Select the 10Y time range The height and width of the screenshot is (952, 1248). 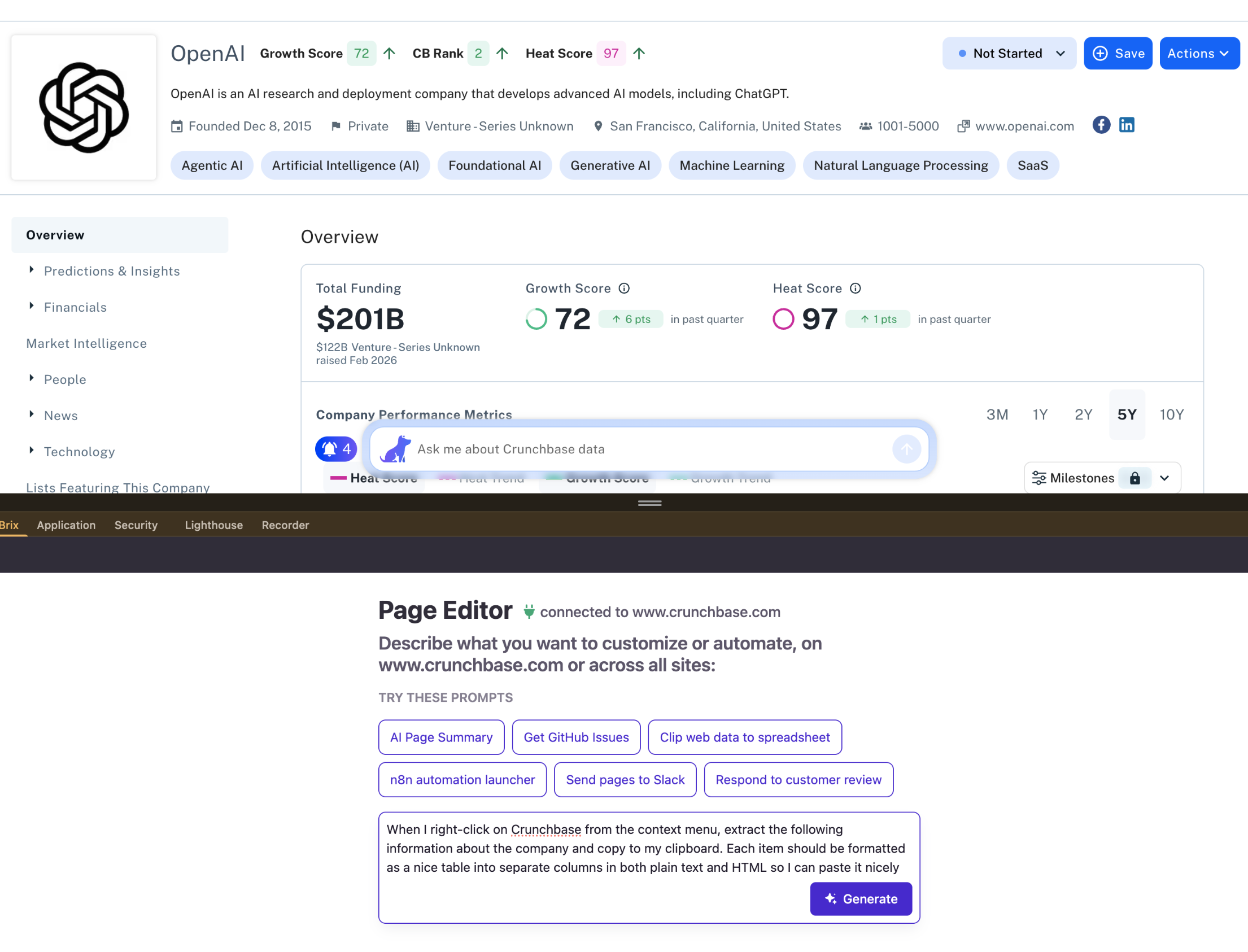coord(1171,415)
